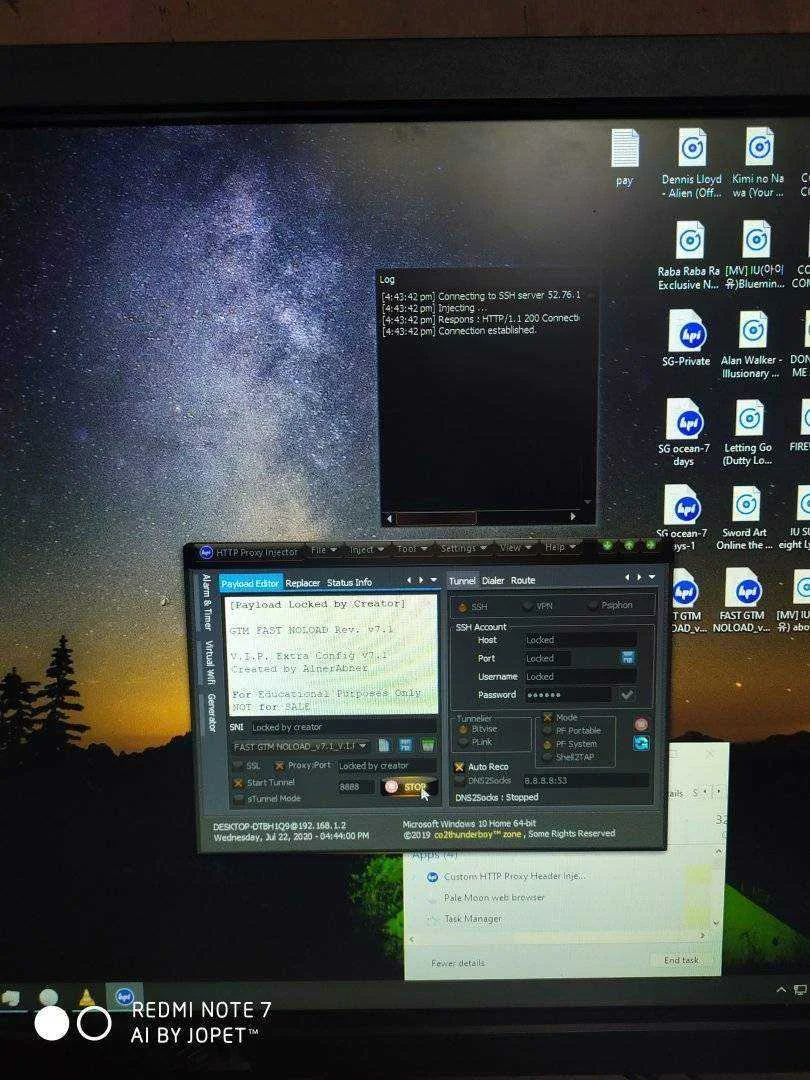The image size is (810, 1080).
Task: Click the blue save icon next to Port field
Action: pos(627,658)
